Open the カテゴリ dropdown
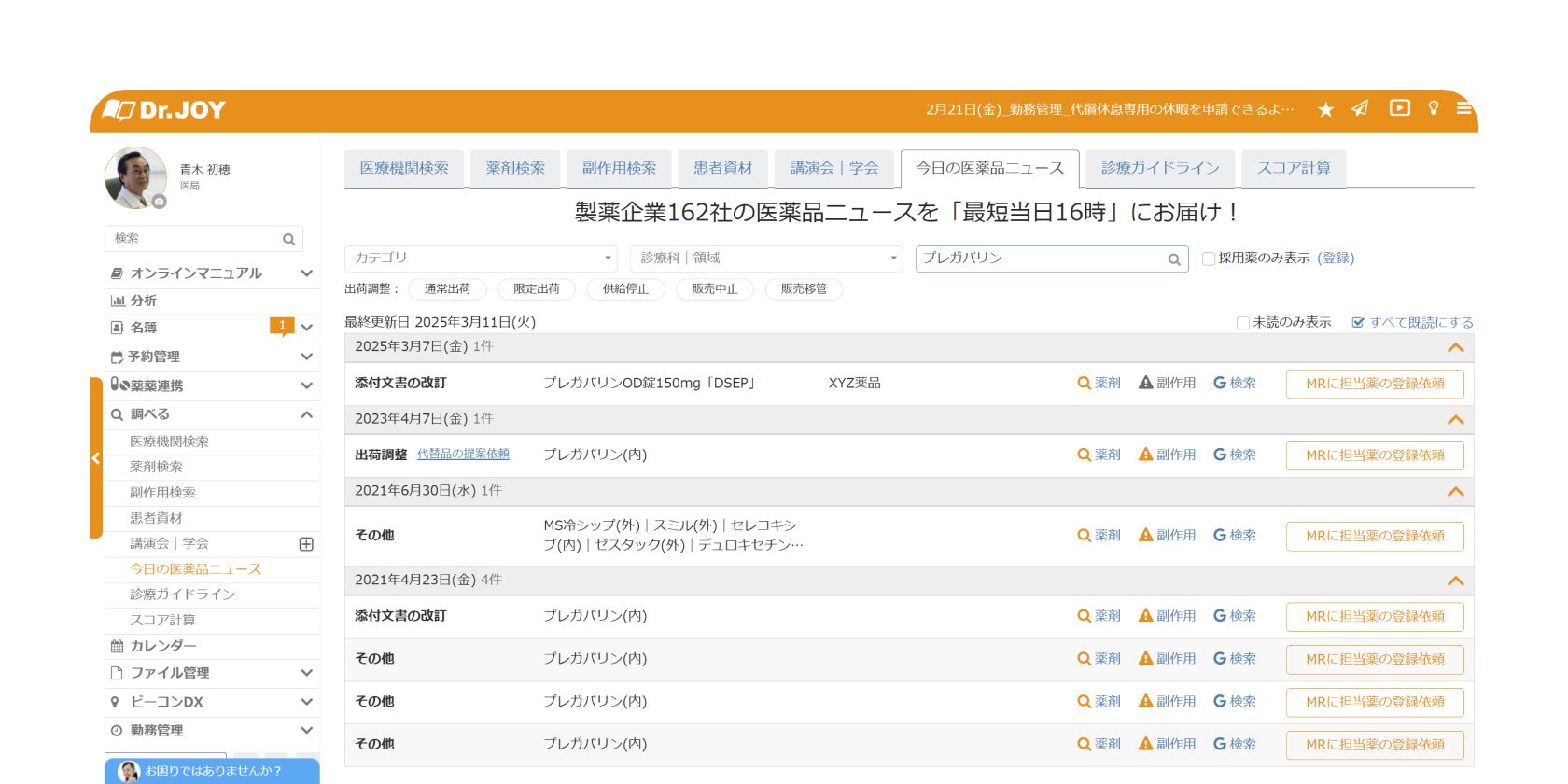1568x784 pixels. [481, 259]
